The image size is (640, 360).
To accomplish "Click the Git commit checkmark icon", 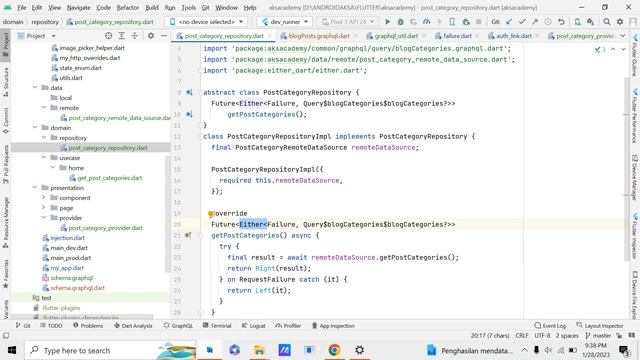I will pyautogui.click(x=522, y=22).
